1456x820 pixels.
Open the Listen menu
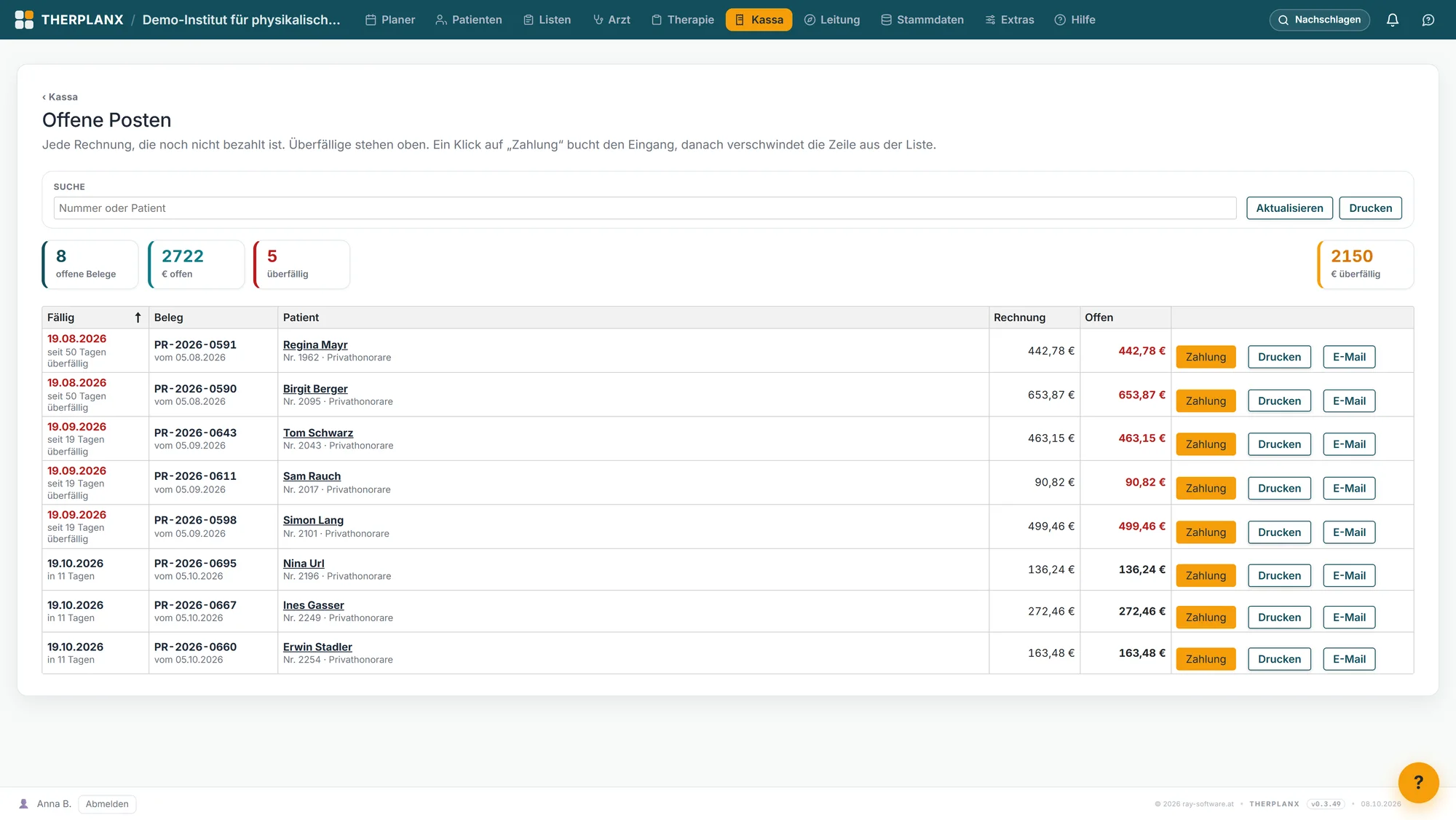547,20
